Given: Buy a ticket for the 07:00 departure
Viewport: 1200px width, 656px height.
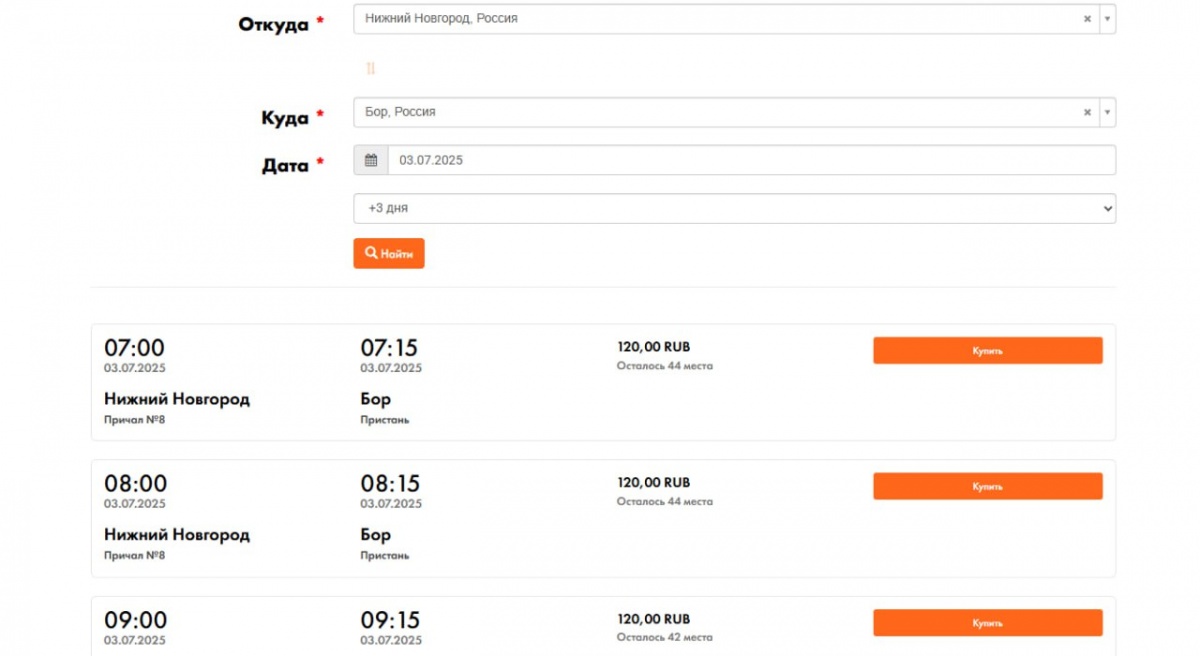Looking at the screenshot, I should coord(987,351).
